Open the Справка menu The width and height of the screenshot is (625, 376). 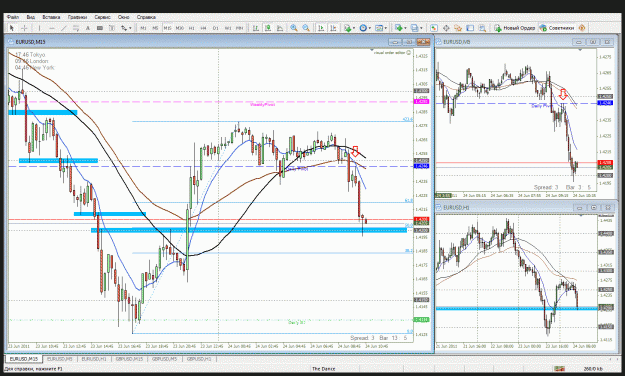point(146,17)
